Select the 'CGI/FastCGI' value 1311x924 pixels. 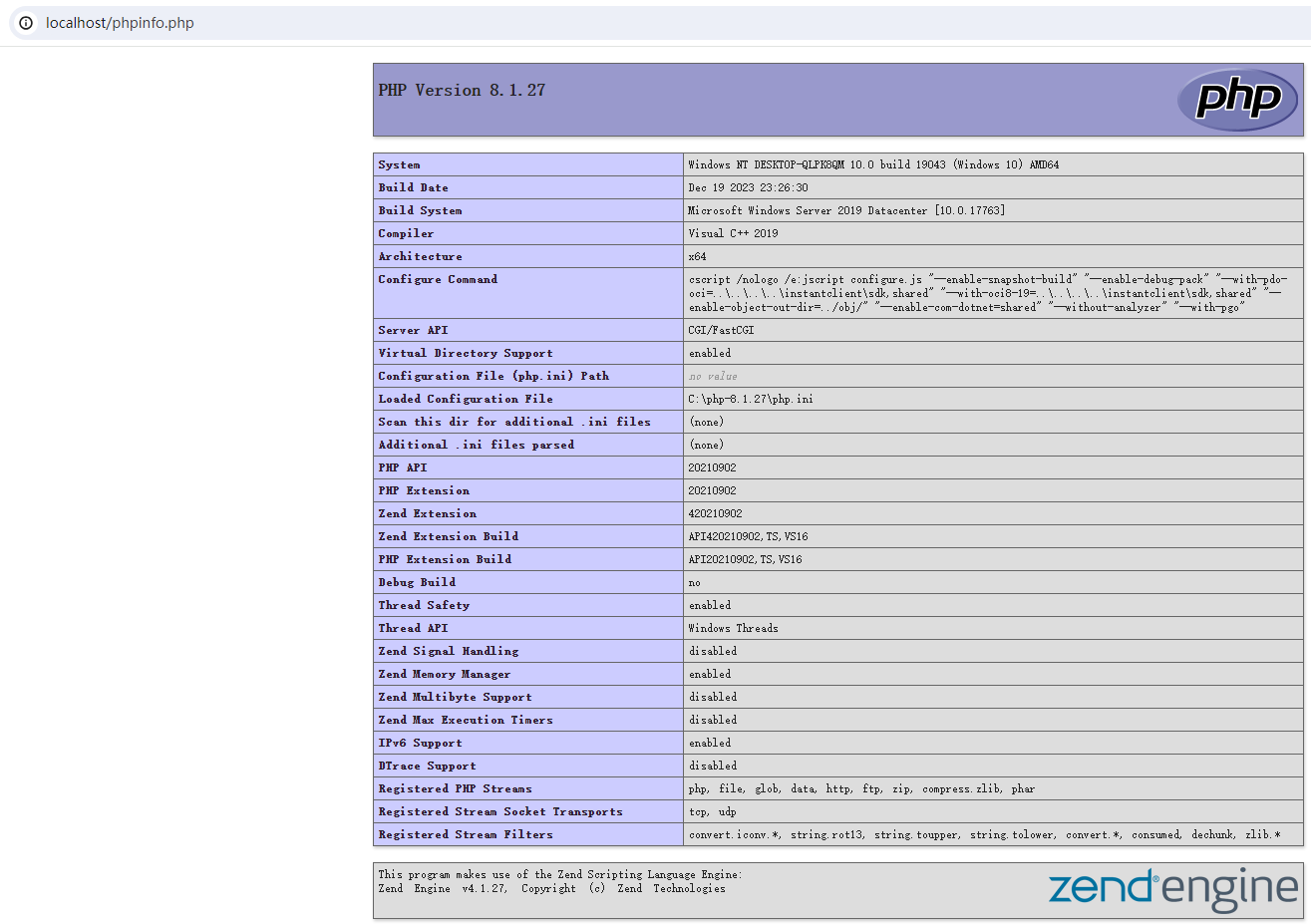pyautogui.click(x=721, y=331)
